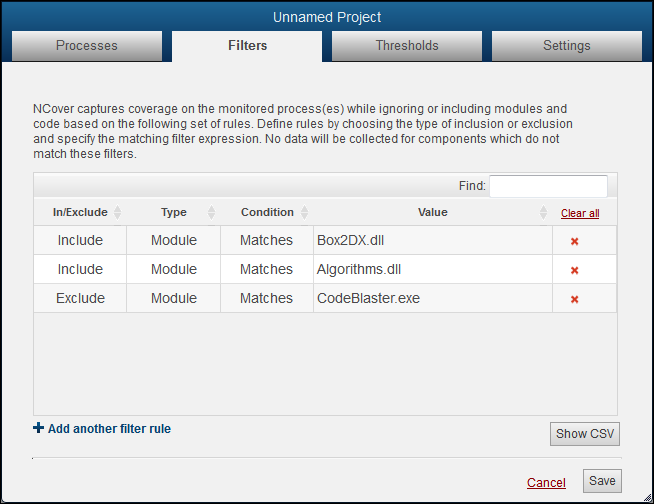Screen dimensions: 654x504
Task: Focus the Find search field
Action: click(548, 186)
